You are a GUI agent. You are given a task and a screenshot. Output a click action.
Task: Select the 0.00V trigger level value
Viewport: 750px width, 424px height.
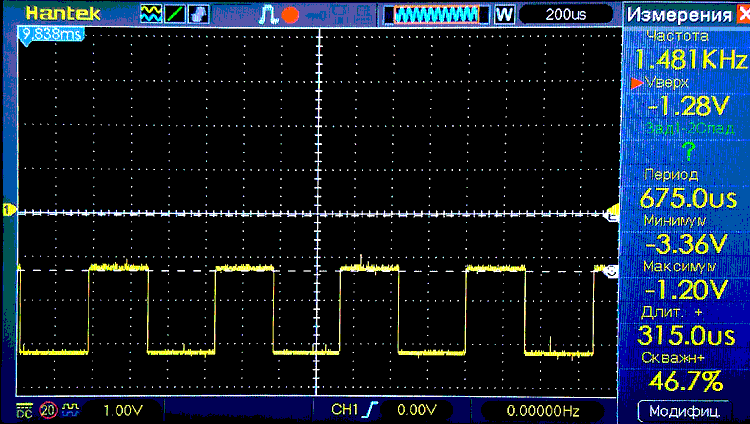(417, 410)
